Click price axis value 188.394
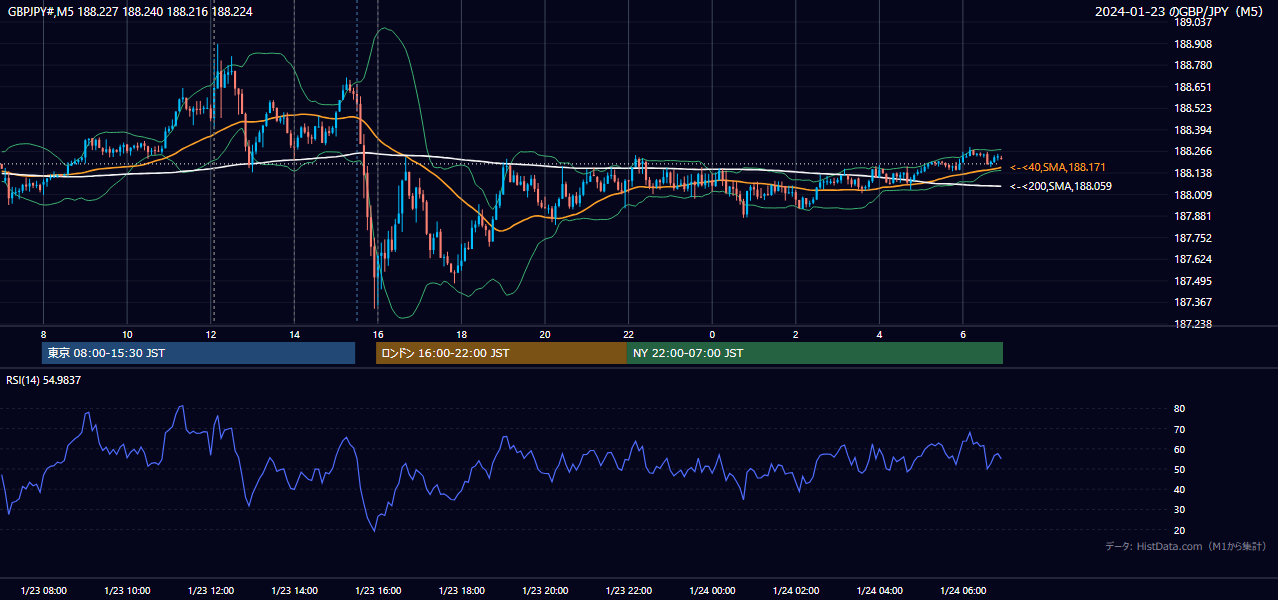Image resolution: width=1278 pixels, height=600 pixels. click(x=1193, y=130)
